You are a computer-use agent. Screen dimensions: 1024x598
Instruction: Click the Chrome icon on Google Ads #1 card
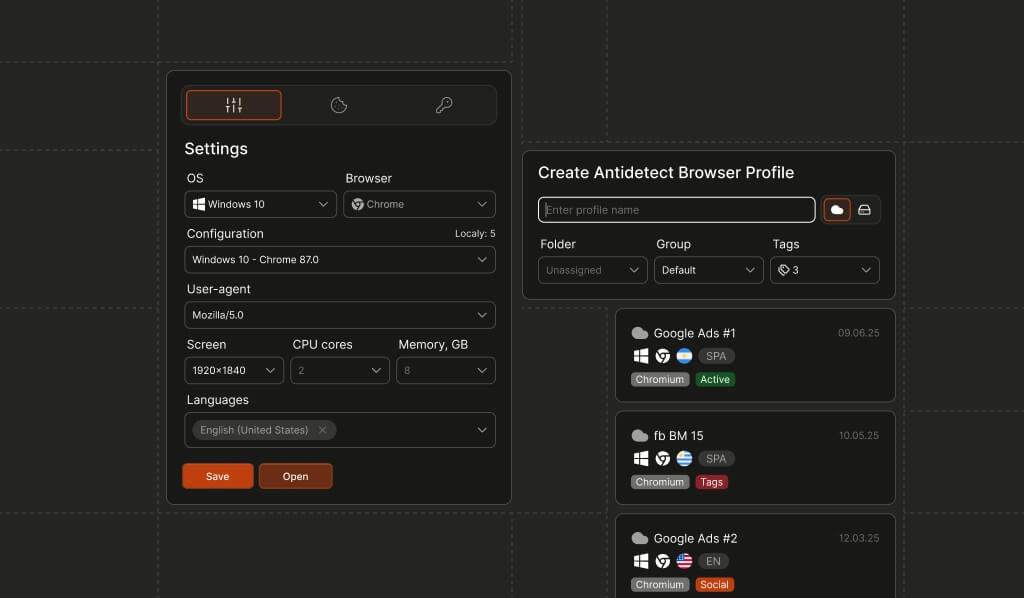(661, 356)
